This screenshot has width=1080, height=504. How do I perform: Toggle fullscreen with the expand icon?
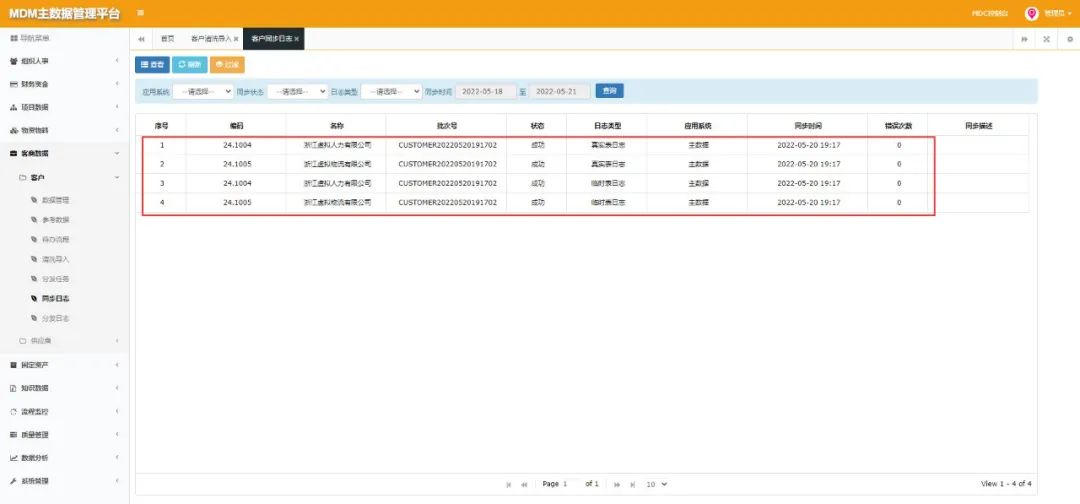click(x=1046, y=39)
